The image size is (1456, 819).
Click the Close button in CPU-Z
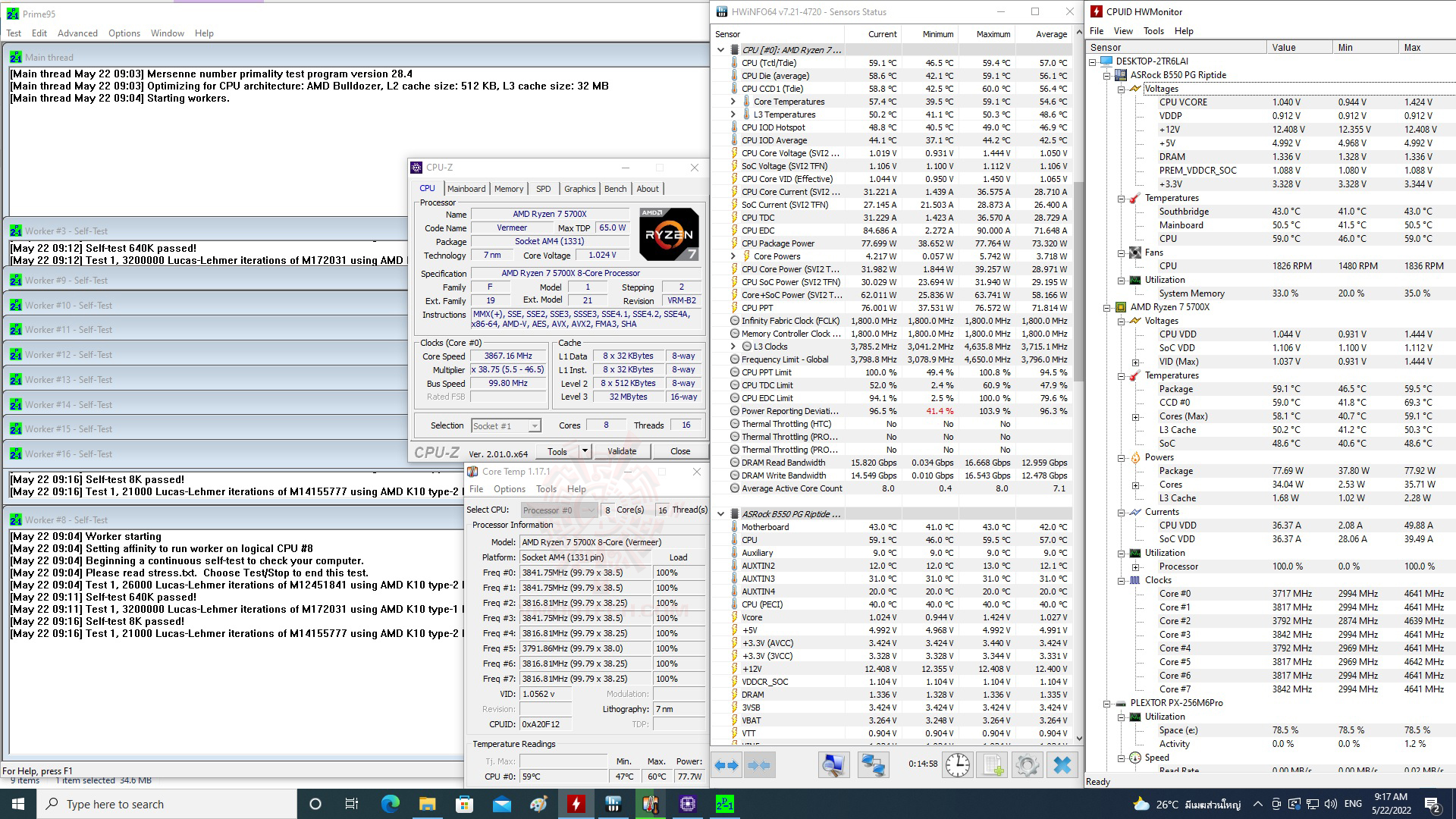click(680, 451)
